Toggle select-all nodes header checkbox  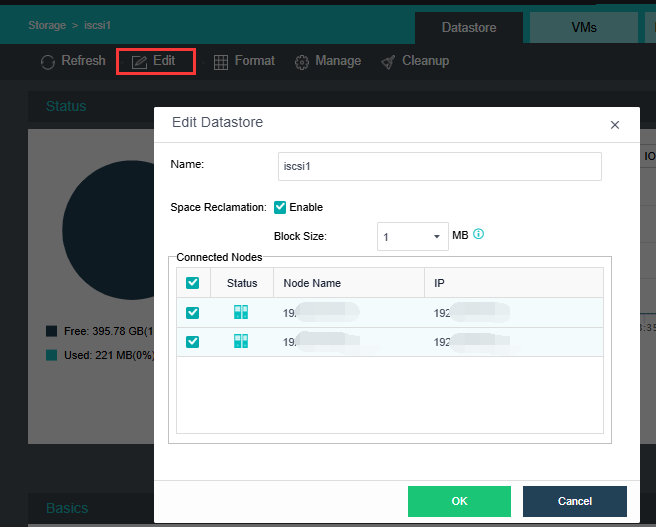(x=193, y=283)
